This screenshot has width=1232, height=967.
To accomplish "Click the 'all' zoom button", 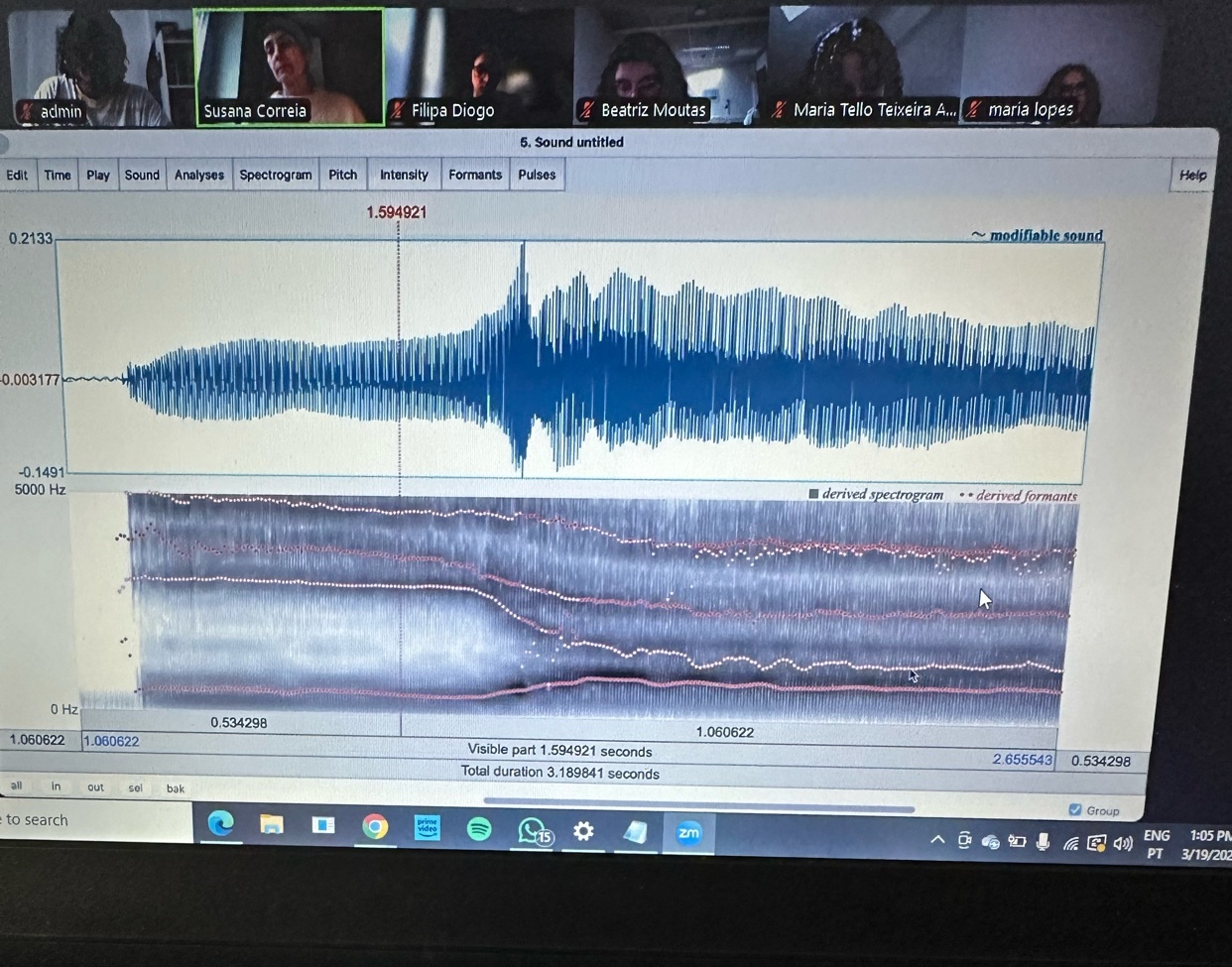I will [x=16, y=786].
